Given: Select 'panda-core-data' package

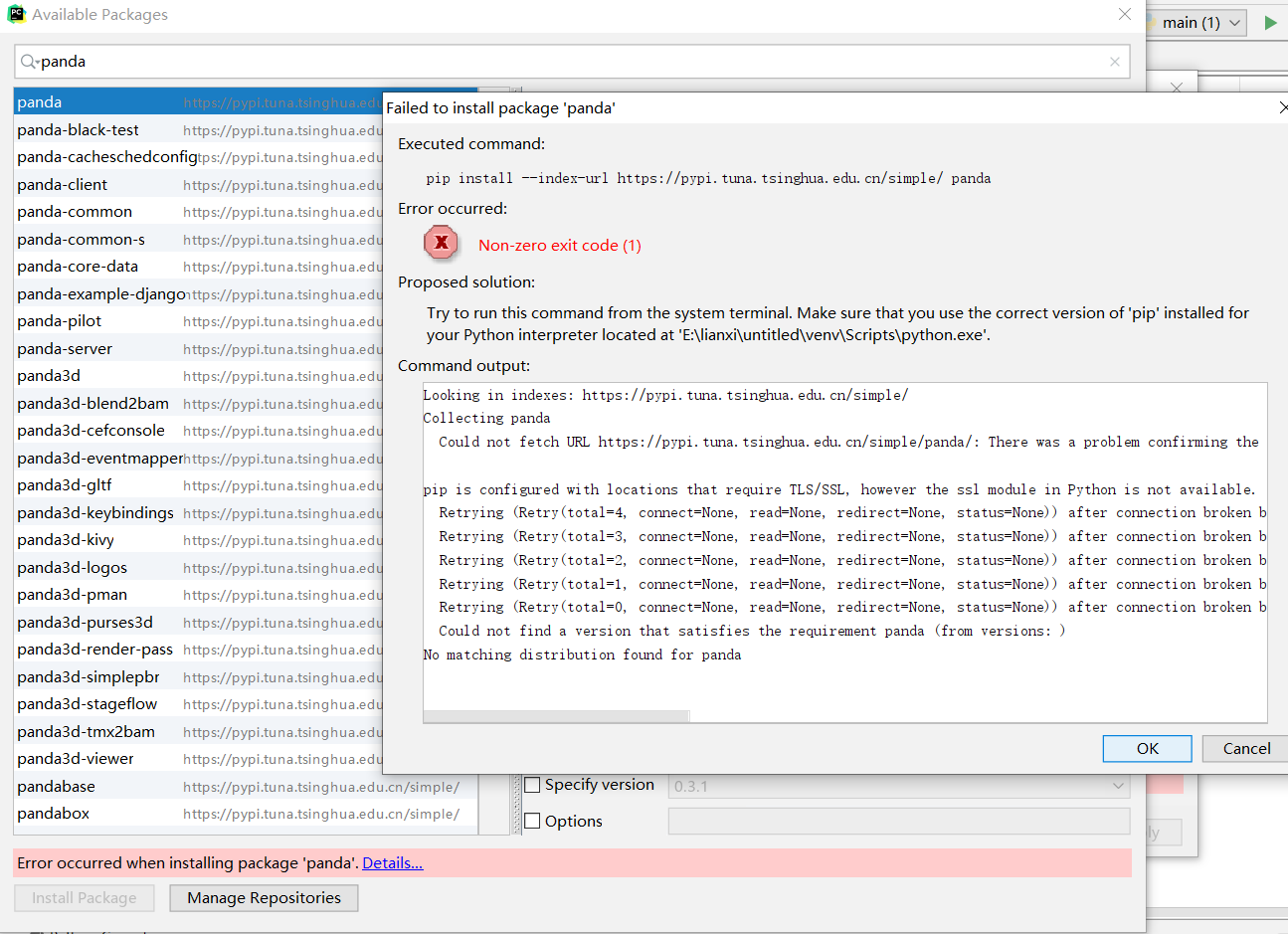Looking at the screenshot, I should (198, 267).
